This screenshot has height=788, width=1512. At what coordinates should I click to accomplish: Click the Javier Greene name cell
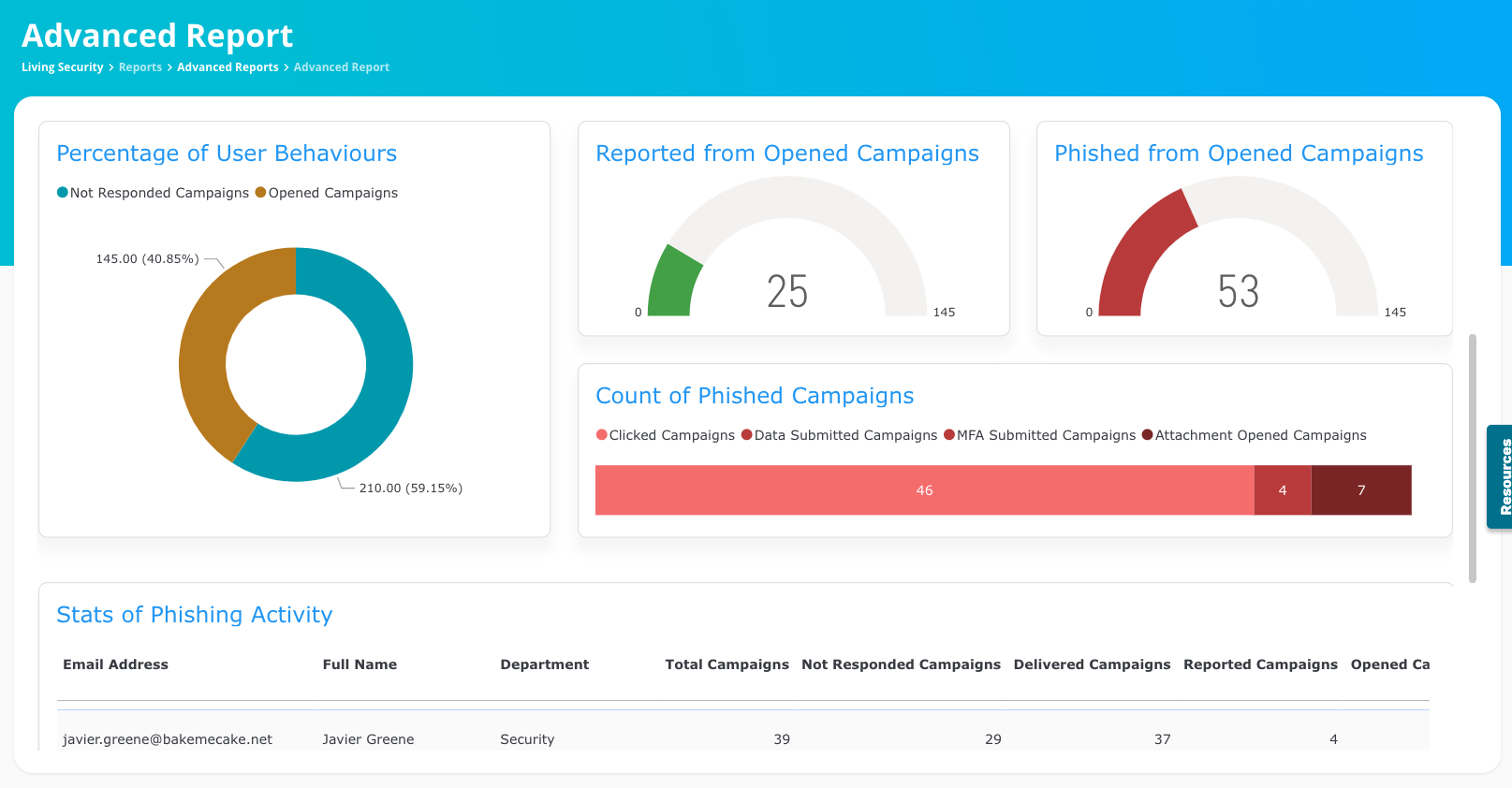[368, 739]
